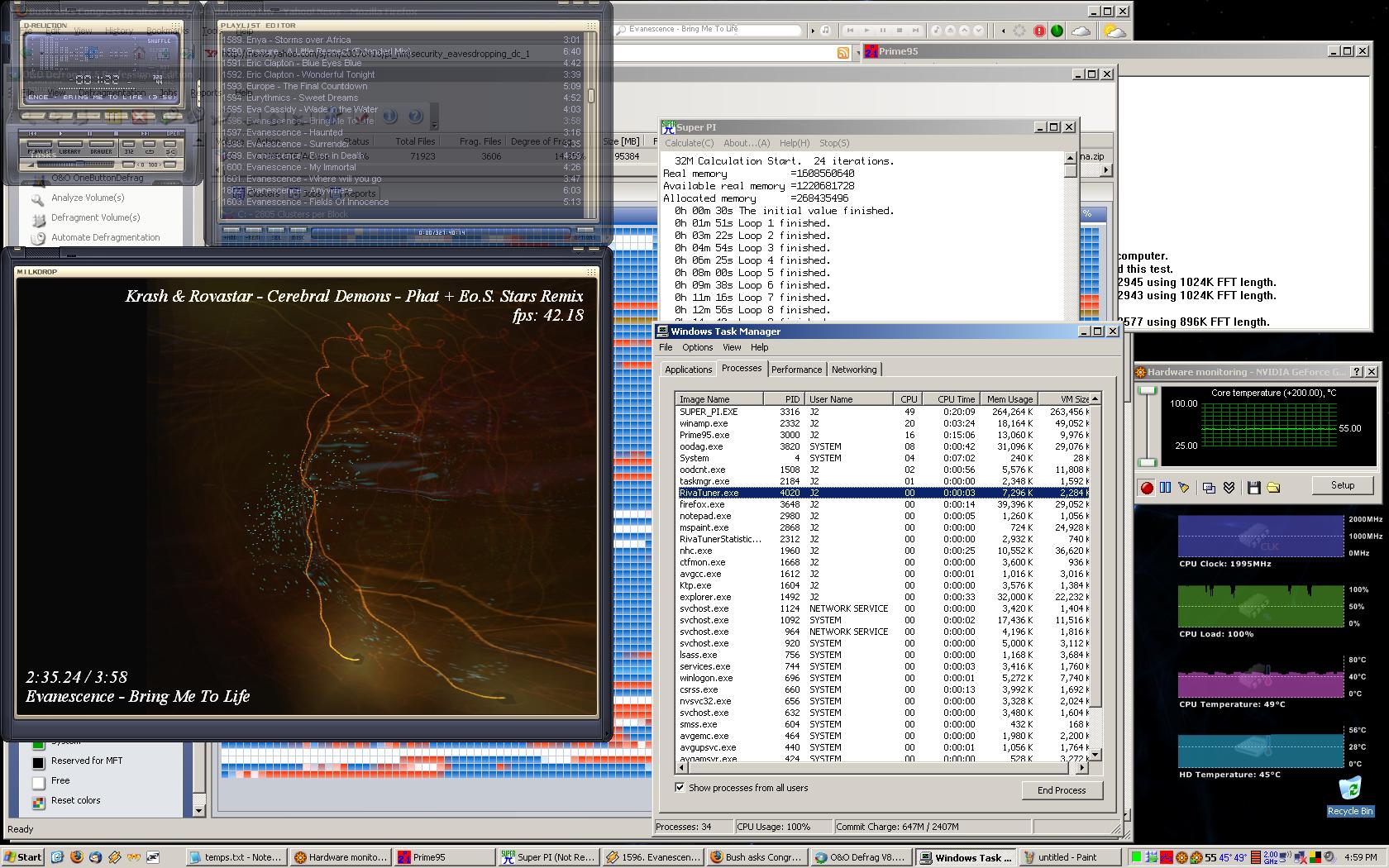The width and height of the screenshot is (1389, 868).
Task: Open the help question mark in Hardware monitoring
Action: (x=1356, y=372)
